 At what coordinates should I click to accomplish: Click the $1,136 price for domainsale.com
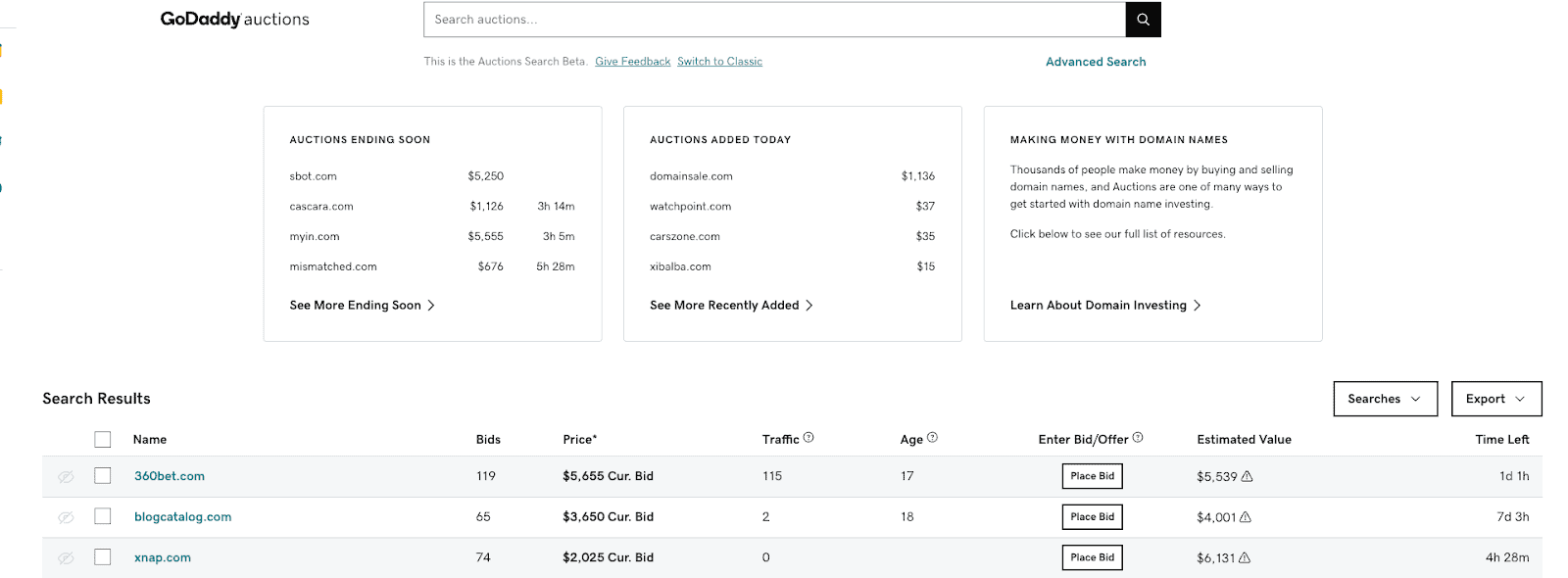pos(918,176)
